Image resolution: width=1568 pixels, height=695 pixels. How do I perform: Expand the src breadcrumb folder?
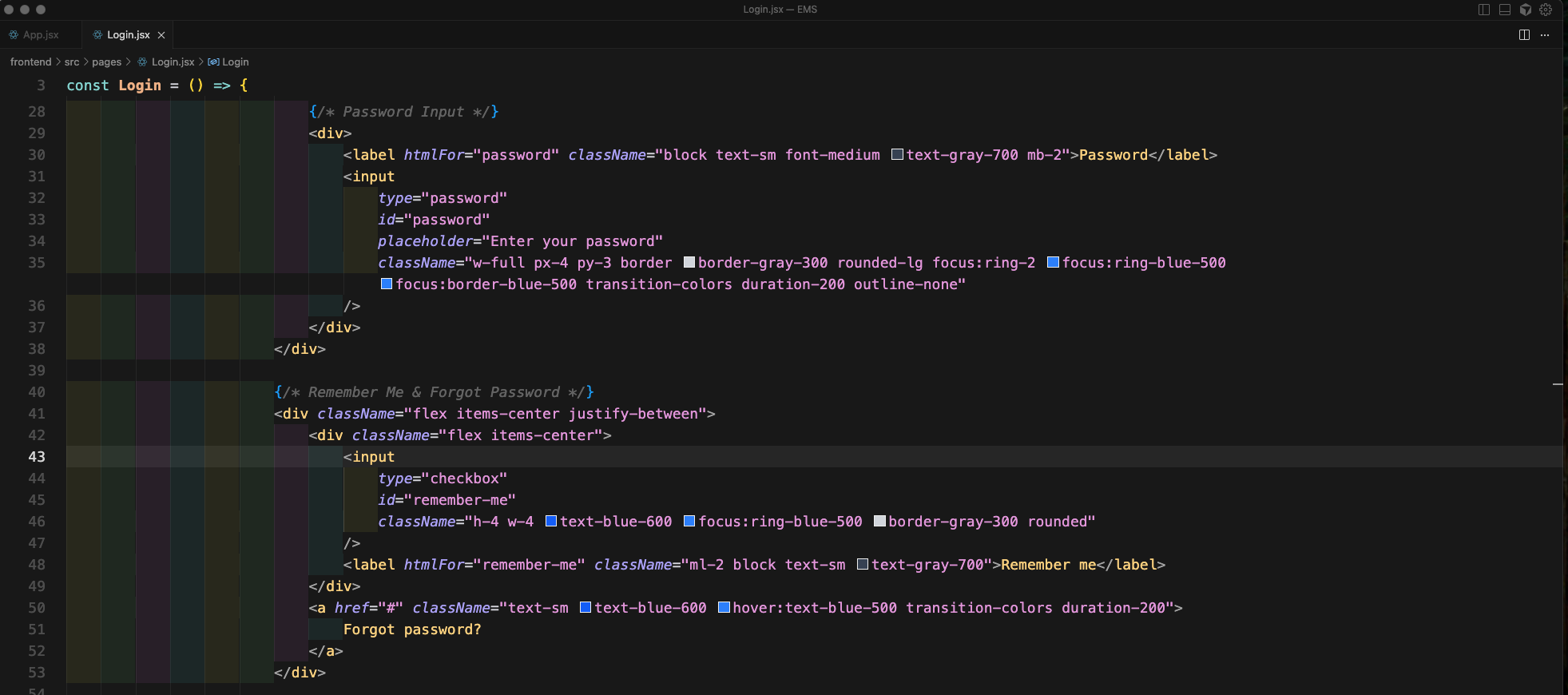72,62
